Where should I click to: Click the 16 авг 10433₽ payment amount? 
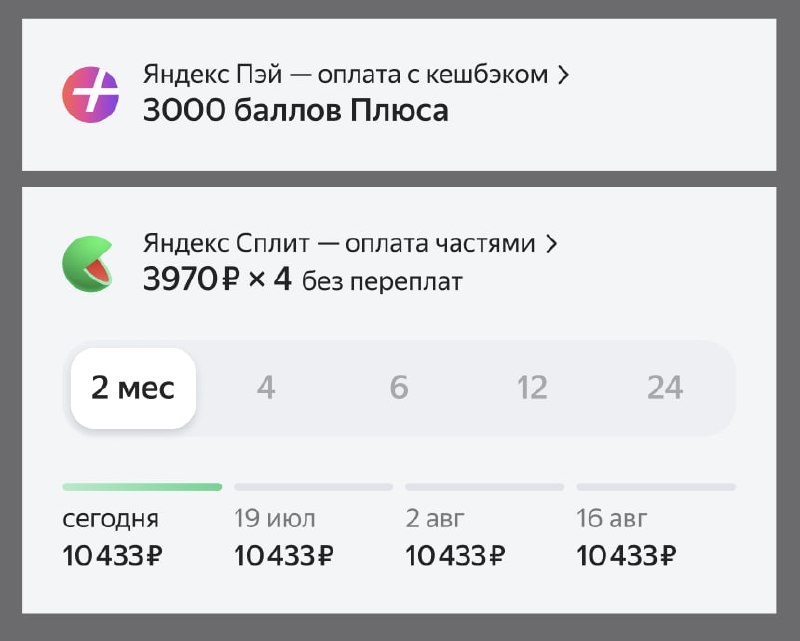[626, 556]
